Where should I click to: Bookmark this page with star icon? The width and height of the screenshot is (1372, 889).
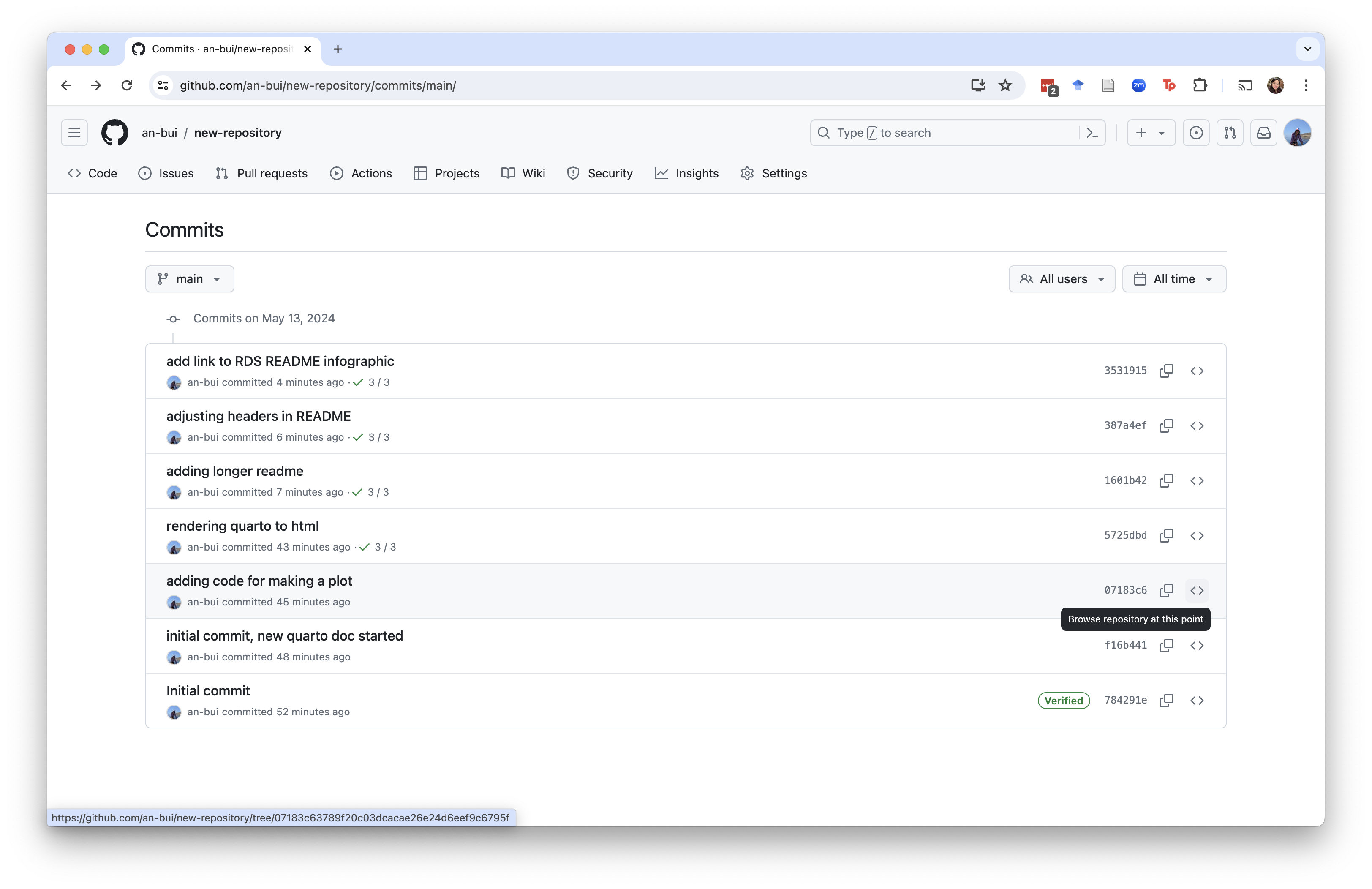click(x=1005, y=85)
